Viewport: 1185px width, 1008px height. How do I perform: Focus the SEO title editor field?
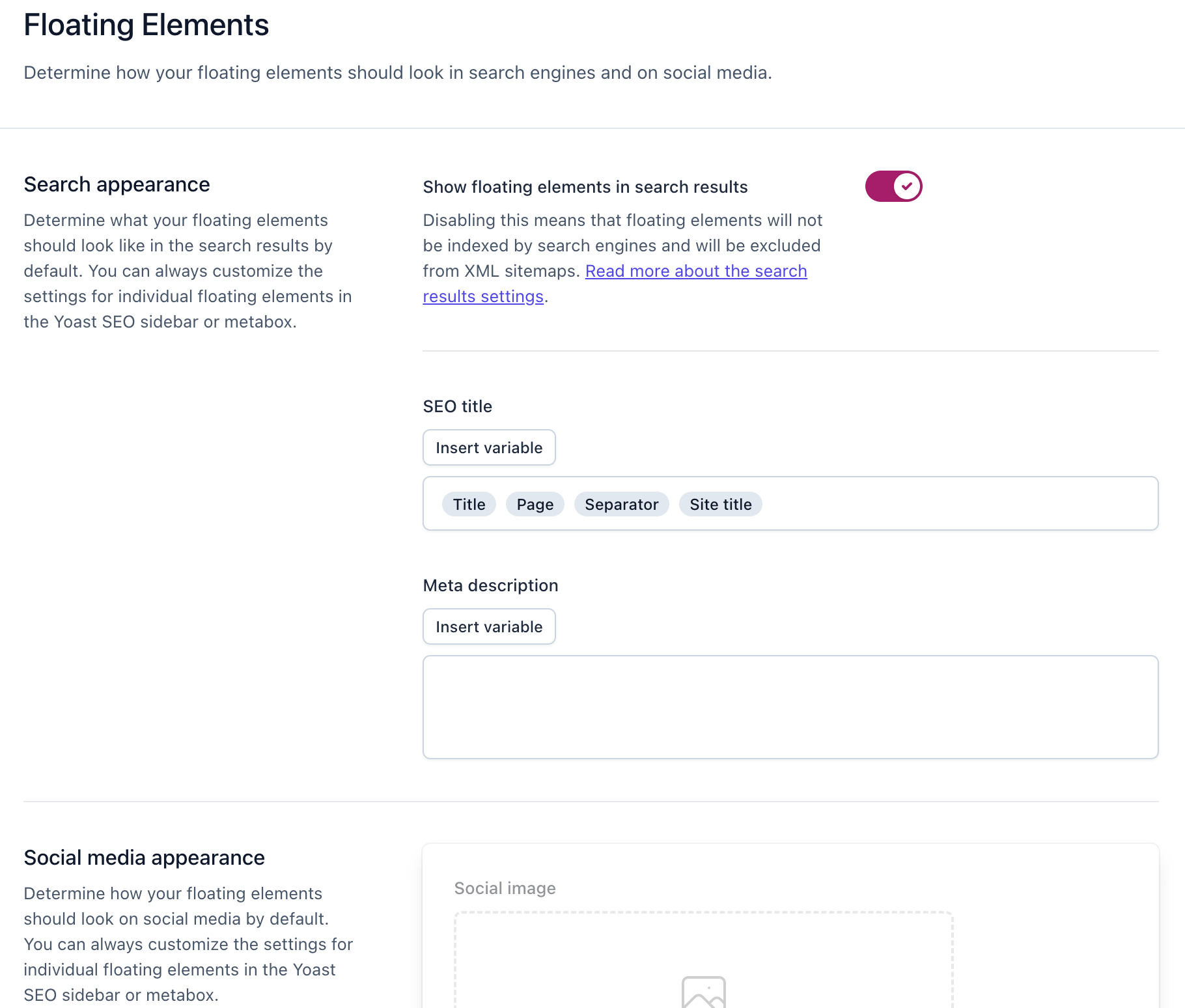click(x=912, y=503)
